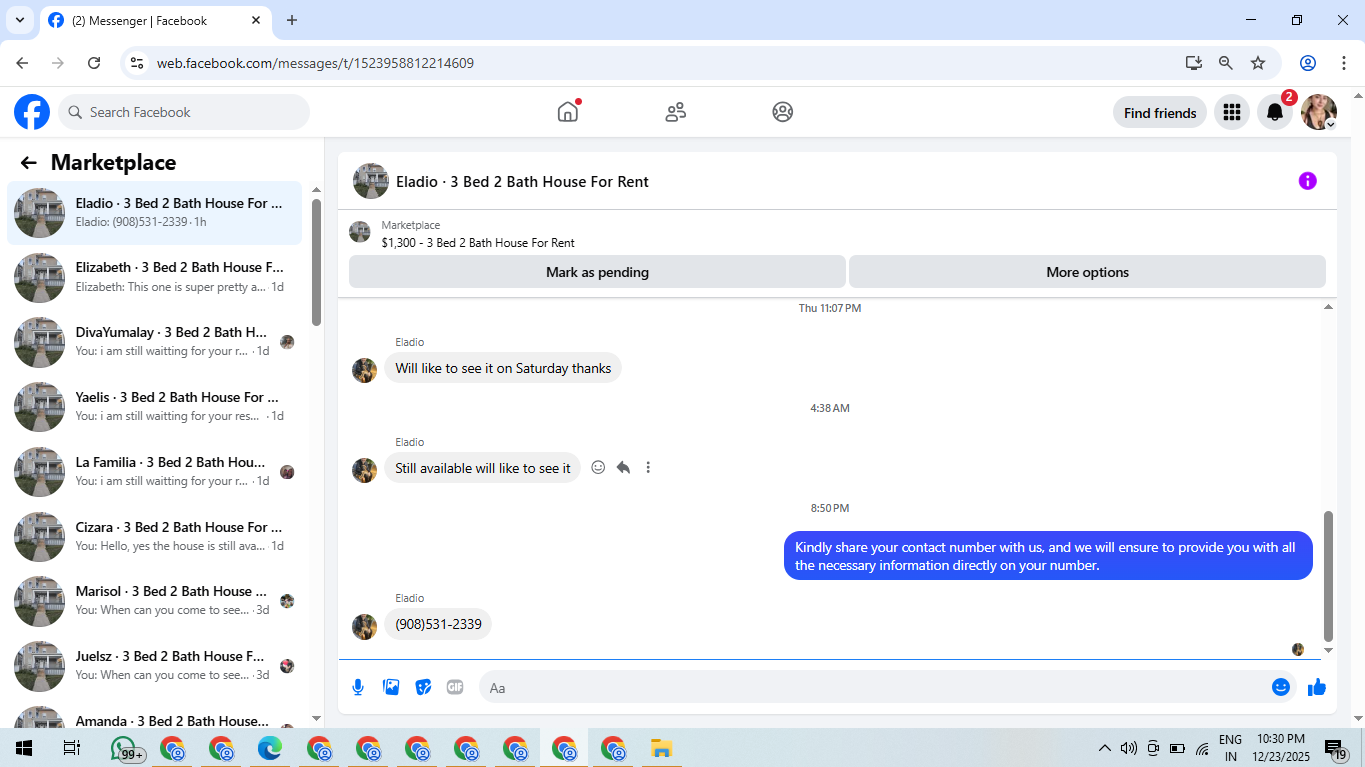
Task: Open the volume control in system tray
Action: 1129,748
